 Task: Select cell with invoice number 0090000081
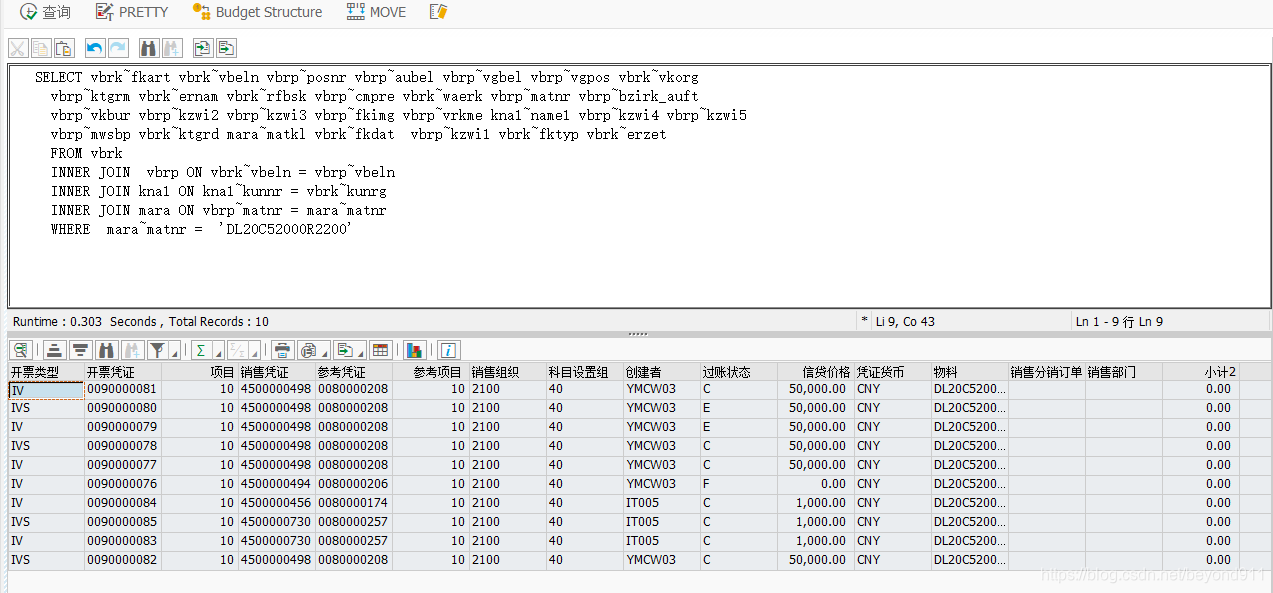[123, 389]
